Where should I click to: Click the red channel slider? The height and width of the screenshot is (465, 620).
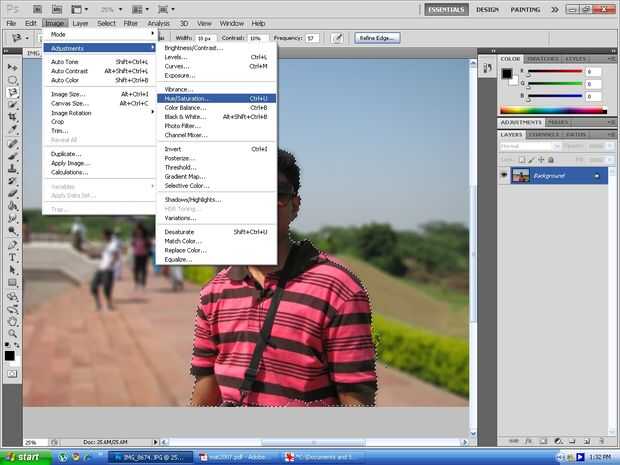(x=555, y=72)
